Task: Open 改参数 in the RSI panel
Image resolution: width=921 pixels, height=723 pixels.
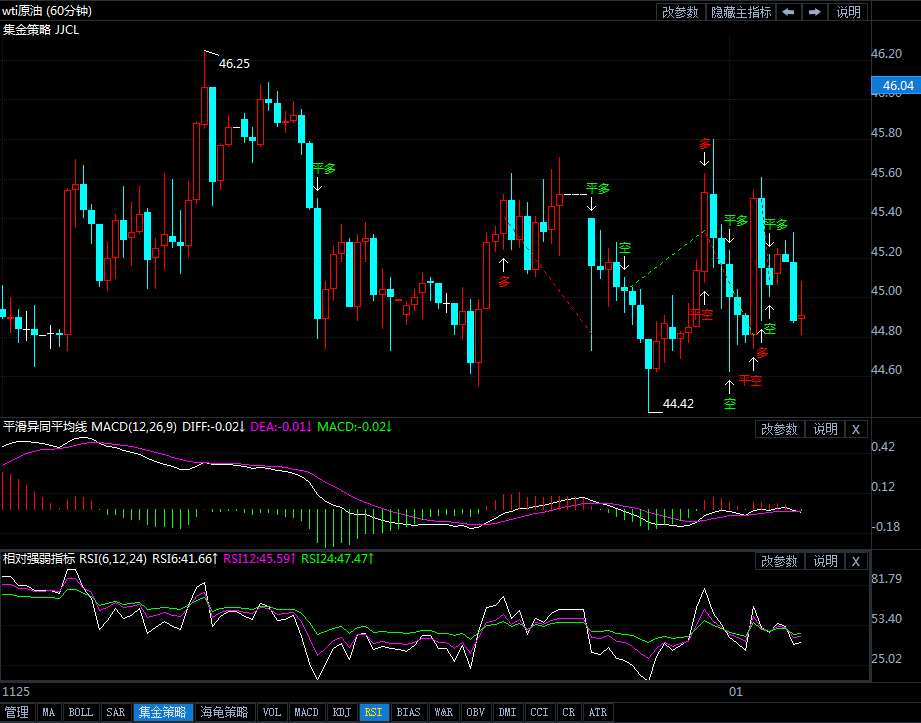Action: [779, 562]
